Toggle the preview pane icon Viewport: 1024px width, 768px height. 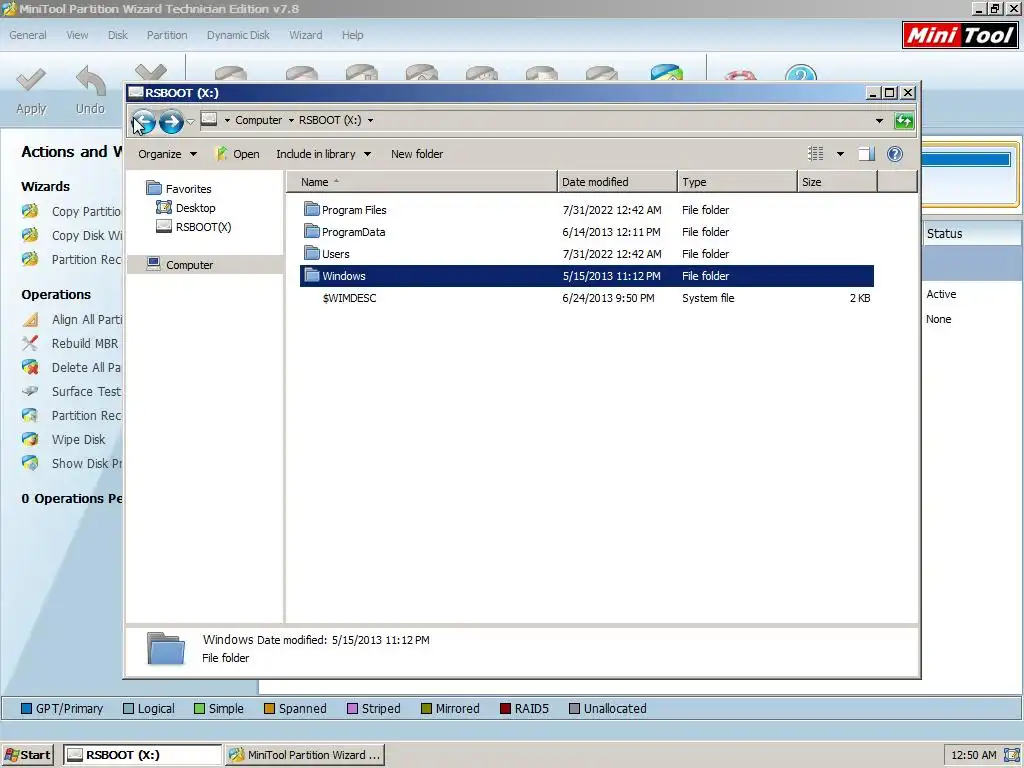pos(866,153)
